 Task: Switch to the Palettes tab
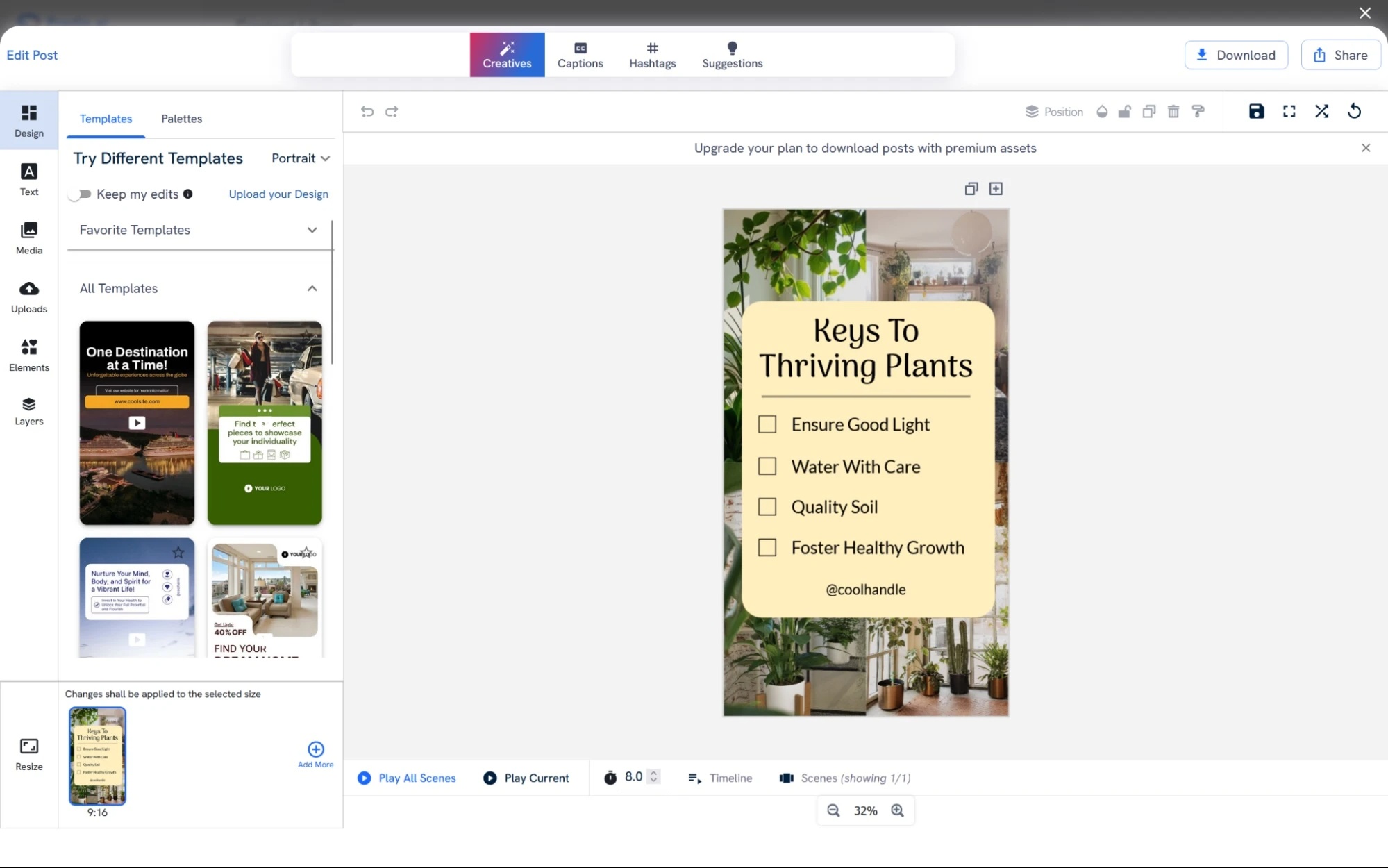[x=181, y=119]
